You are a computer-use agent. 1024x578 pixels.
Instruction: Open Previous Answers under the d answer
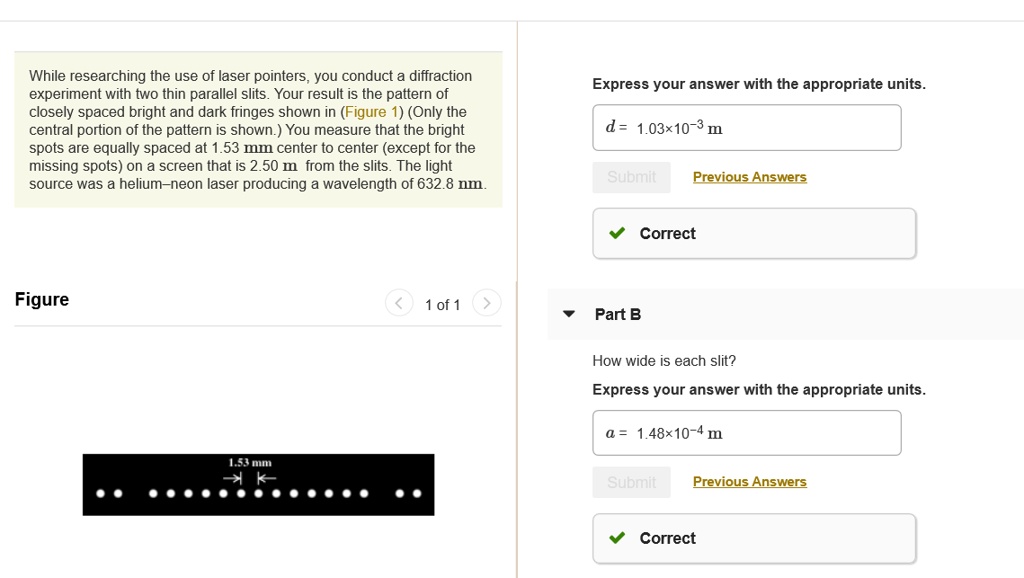(749, 177)
